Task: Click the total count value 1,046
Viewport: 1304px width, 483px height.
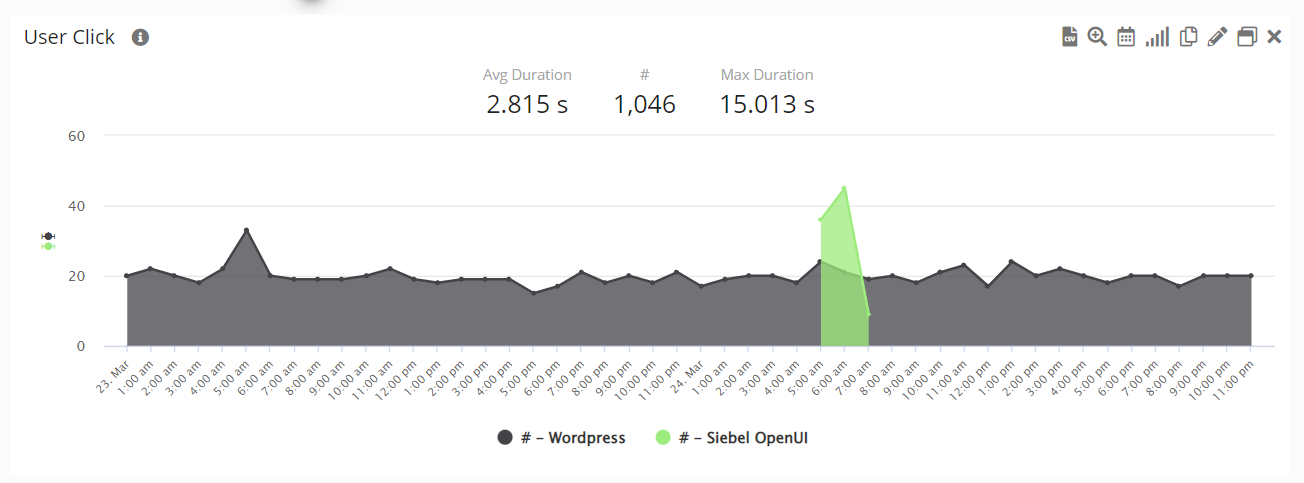Action: [645, 104]
